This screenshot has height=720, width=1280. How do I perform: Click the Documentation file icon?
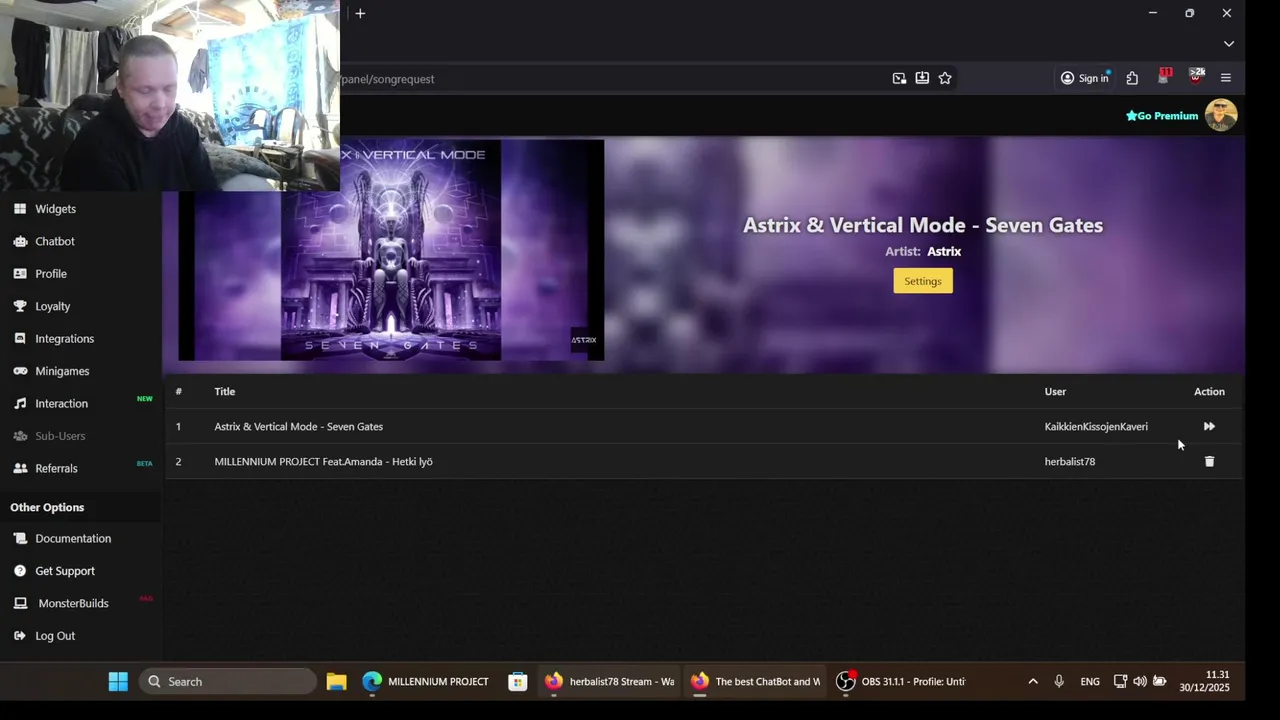[20, 539]
